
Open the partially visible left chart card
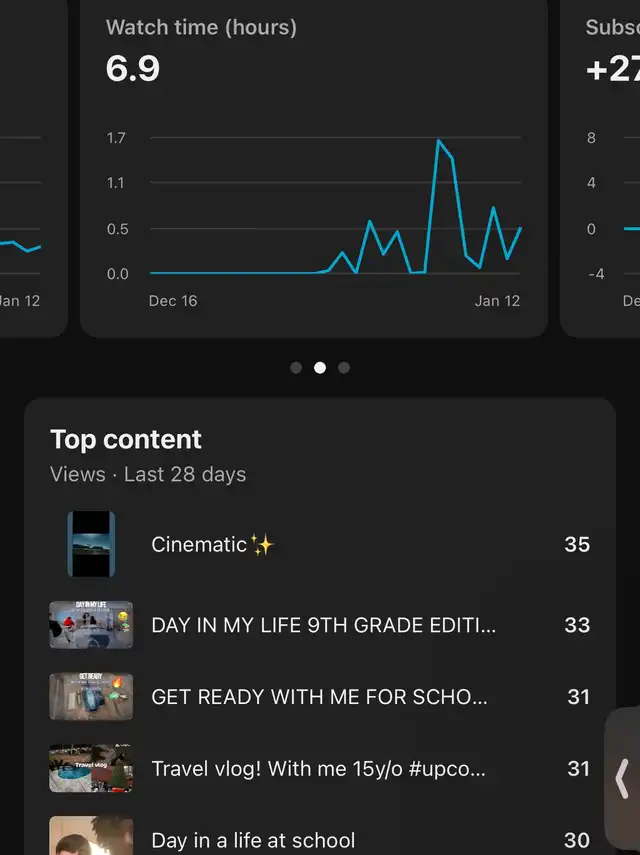point(34,168)
